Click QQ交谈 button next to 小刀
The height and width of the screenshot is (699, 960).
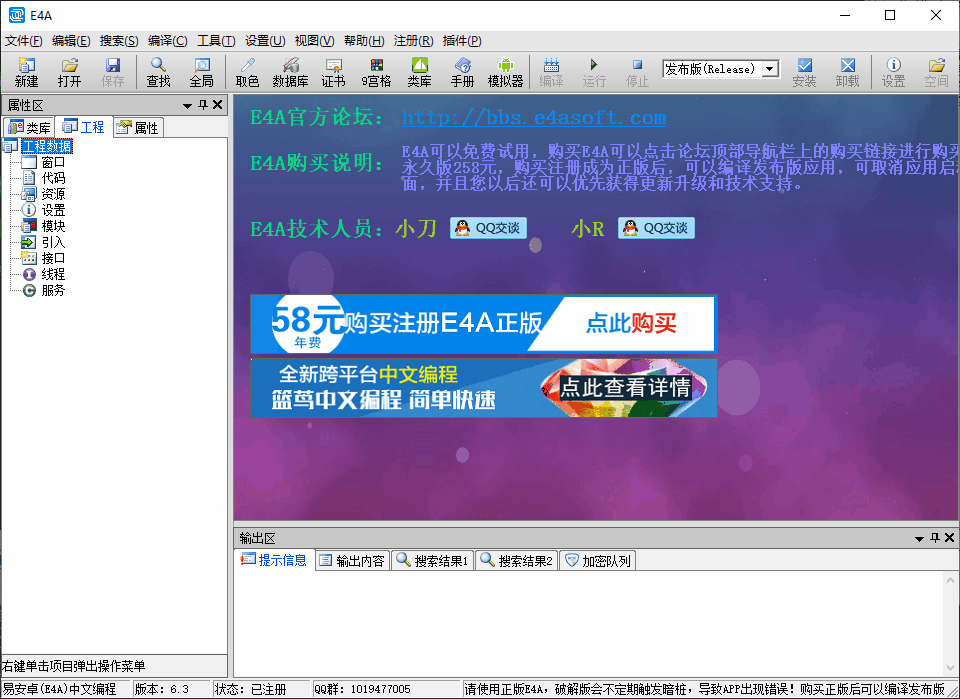coord(488,228)
